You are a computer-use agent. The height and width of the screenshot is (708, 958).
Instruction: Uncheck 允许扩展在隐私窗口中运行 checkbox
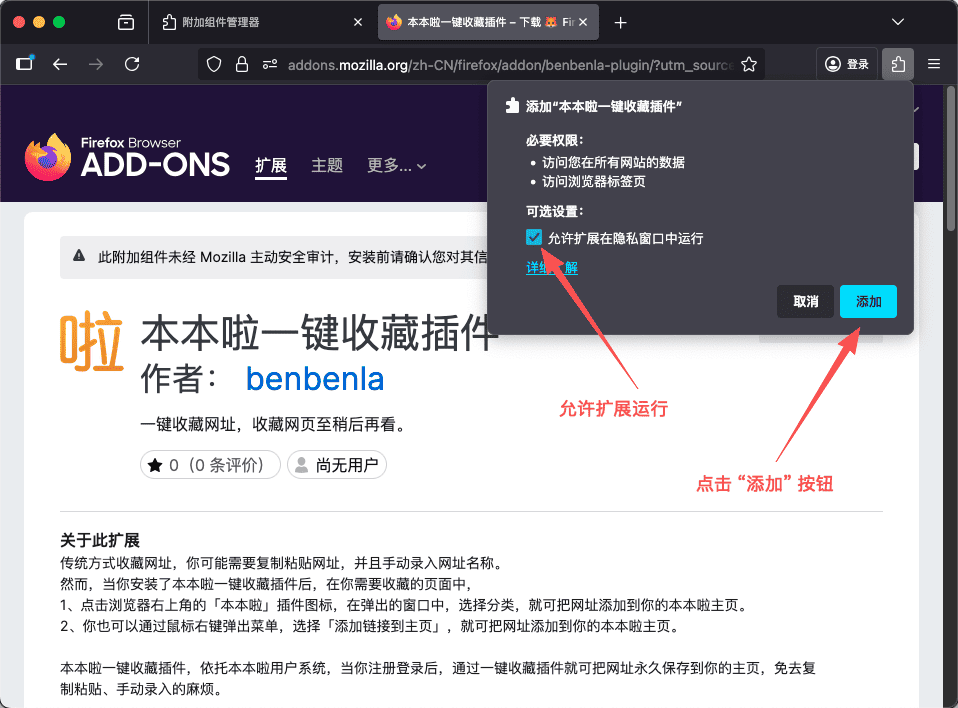(x=534, y=238)
